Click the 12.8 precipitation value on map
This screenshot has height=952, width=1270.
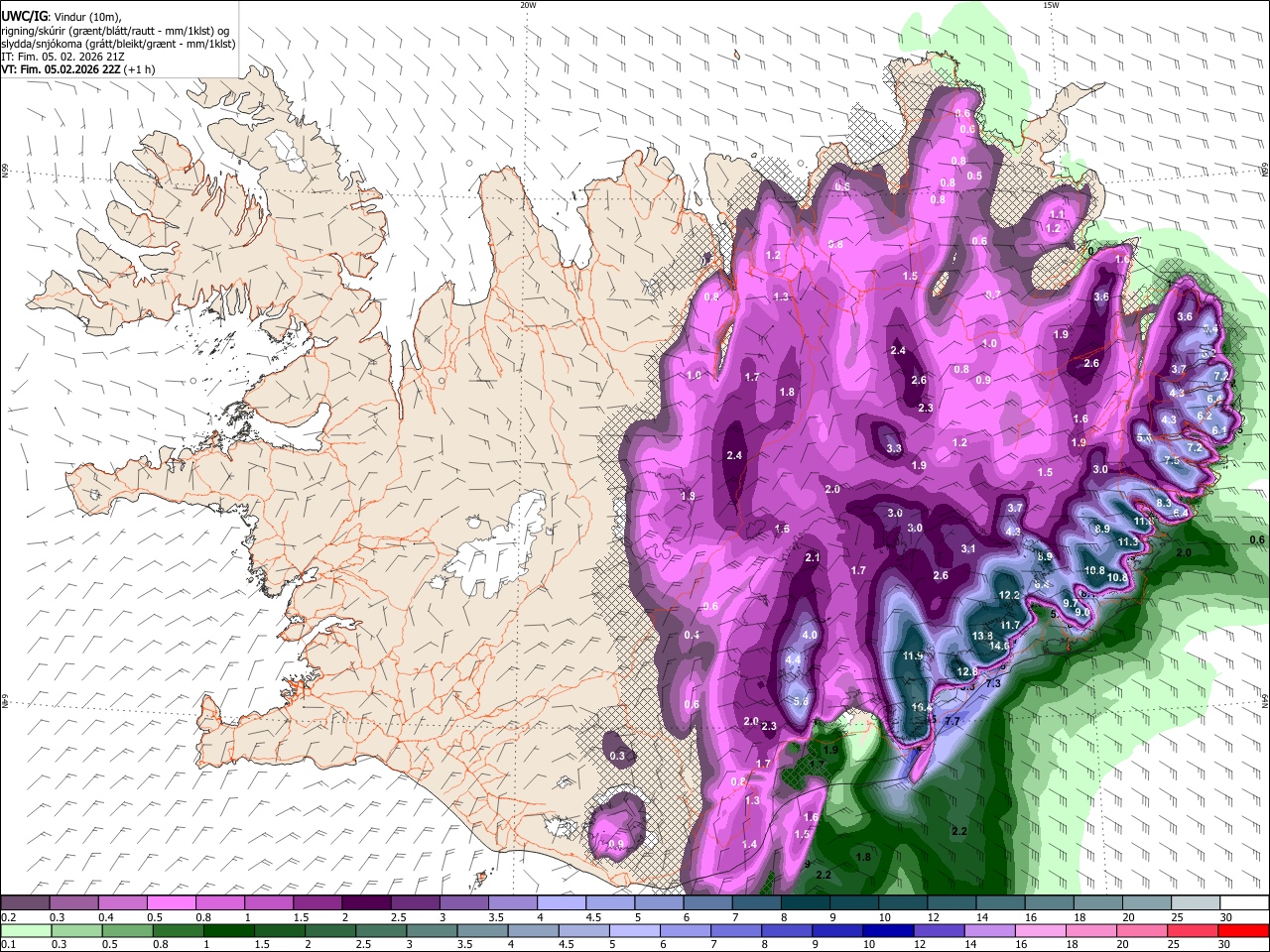(966, 671)
